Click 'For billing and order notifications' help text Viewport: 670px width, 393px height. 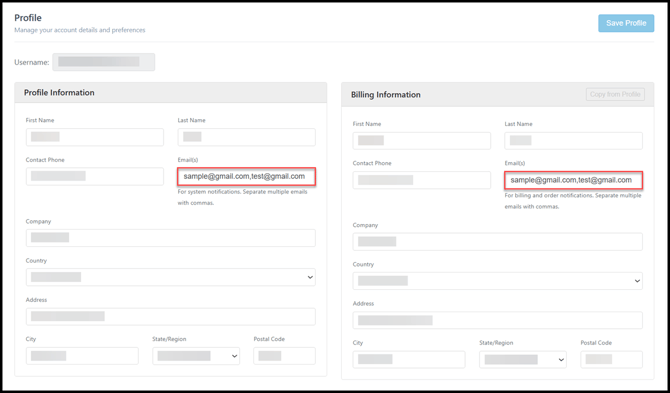click(x=573, y=201)
